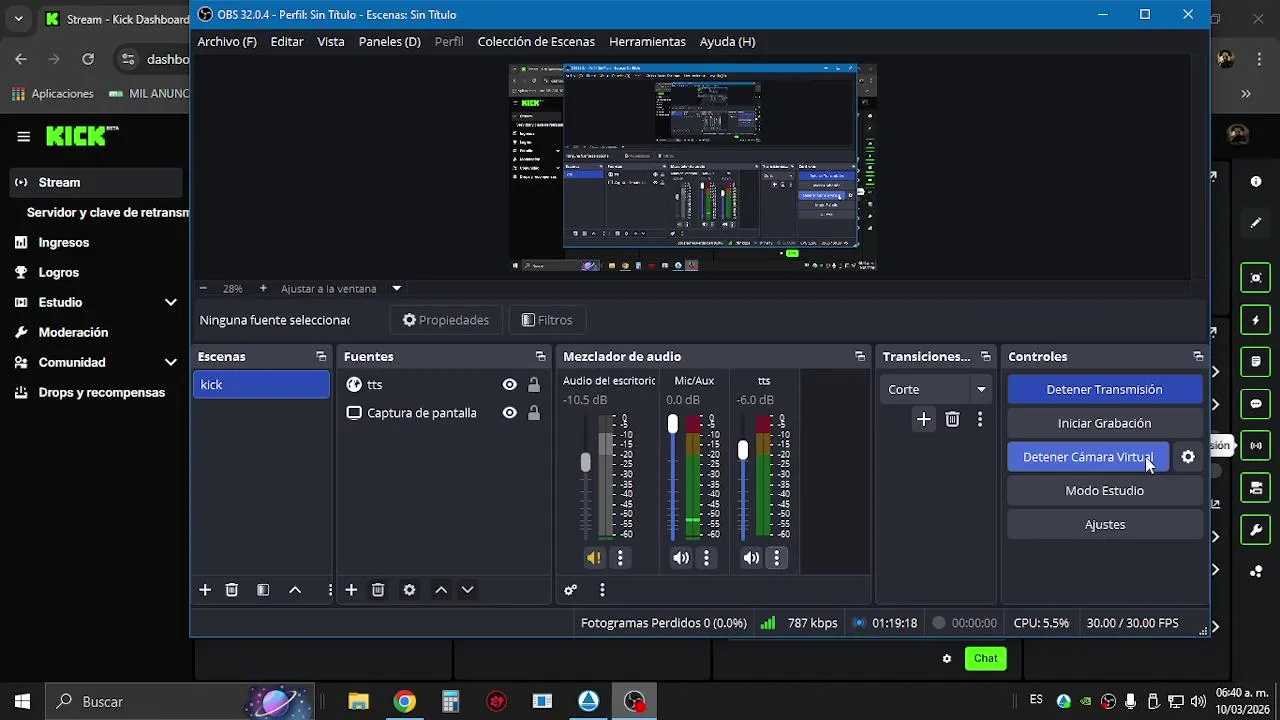
Task: Toggle the lock on Captura de pantalla source
Action: click(534, 413)
